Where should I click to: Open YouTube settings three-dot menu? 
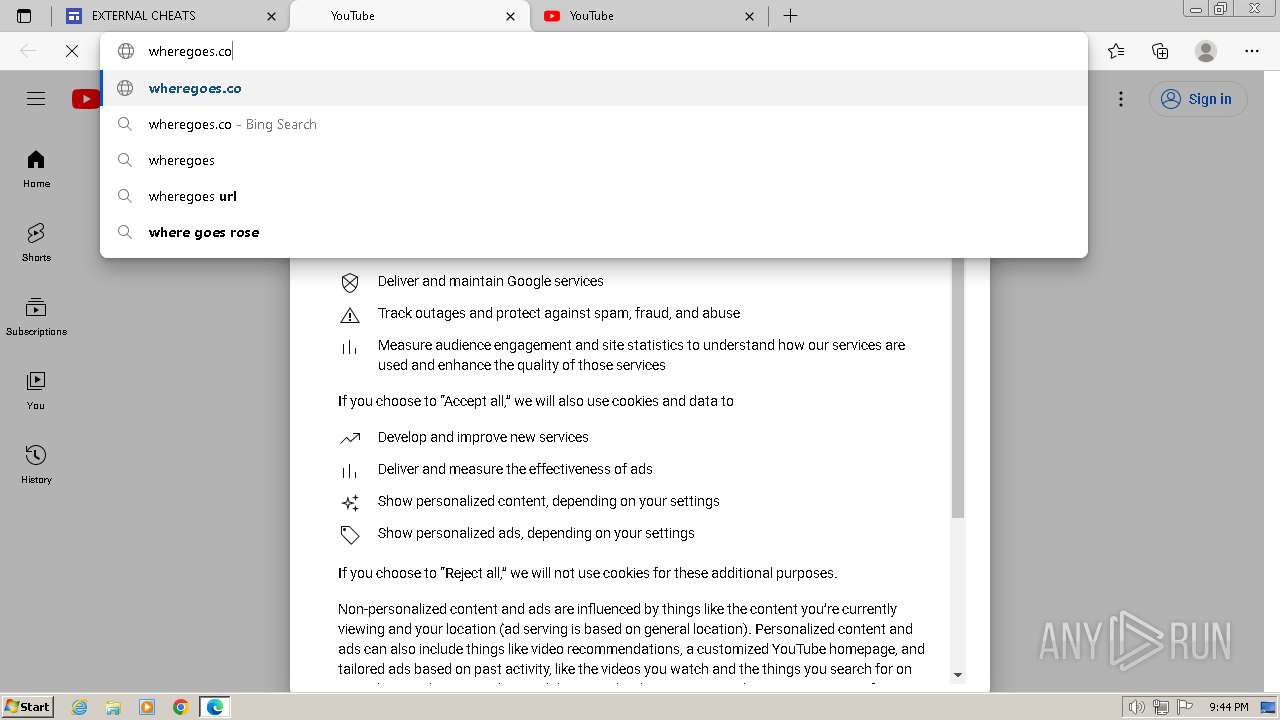click(1121, 99)
